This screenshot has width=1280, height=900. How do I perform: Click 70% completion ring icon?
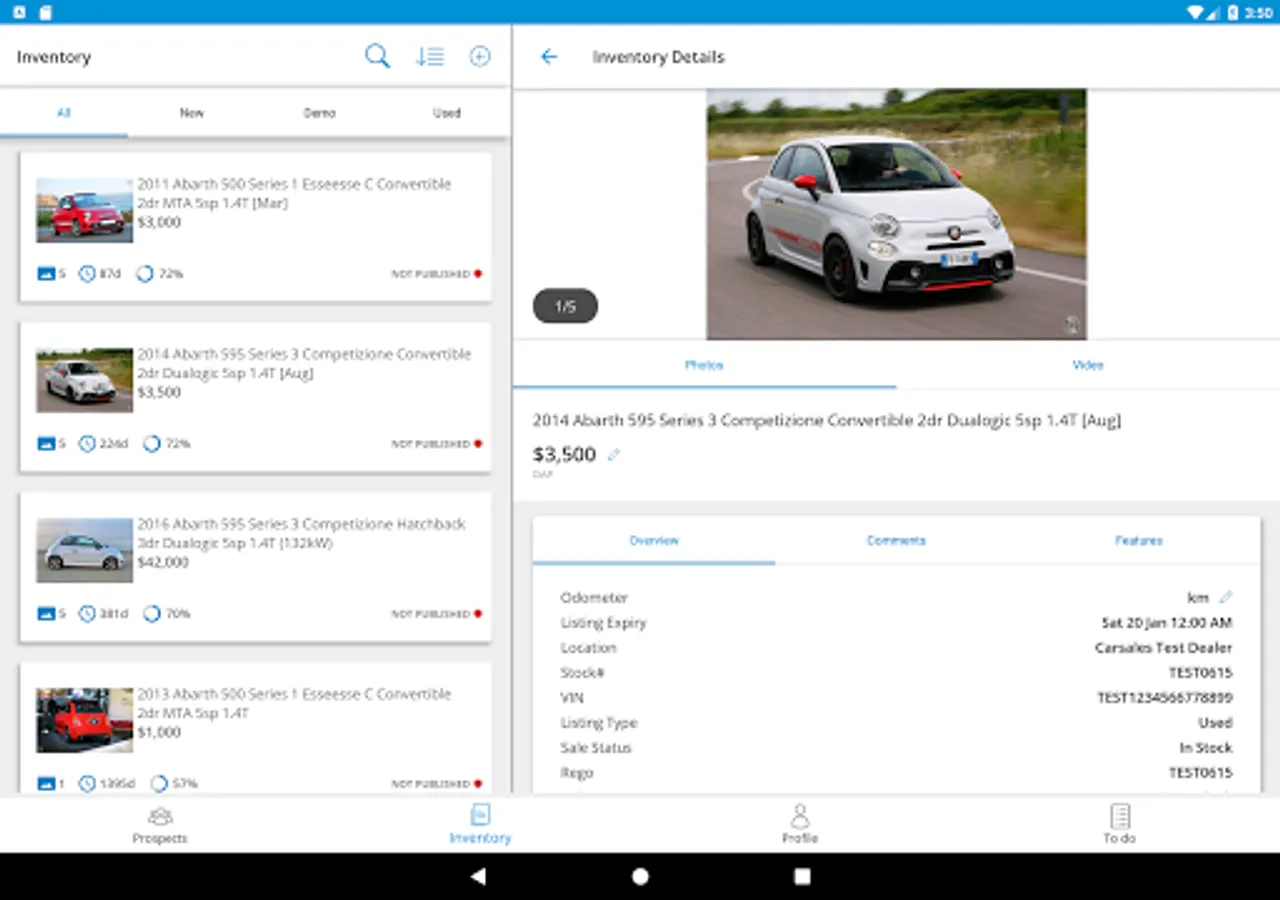click(x=152, y=614)
